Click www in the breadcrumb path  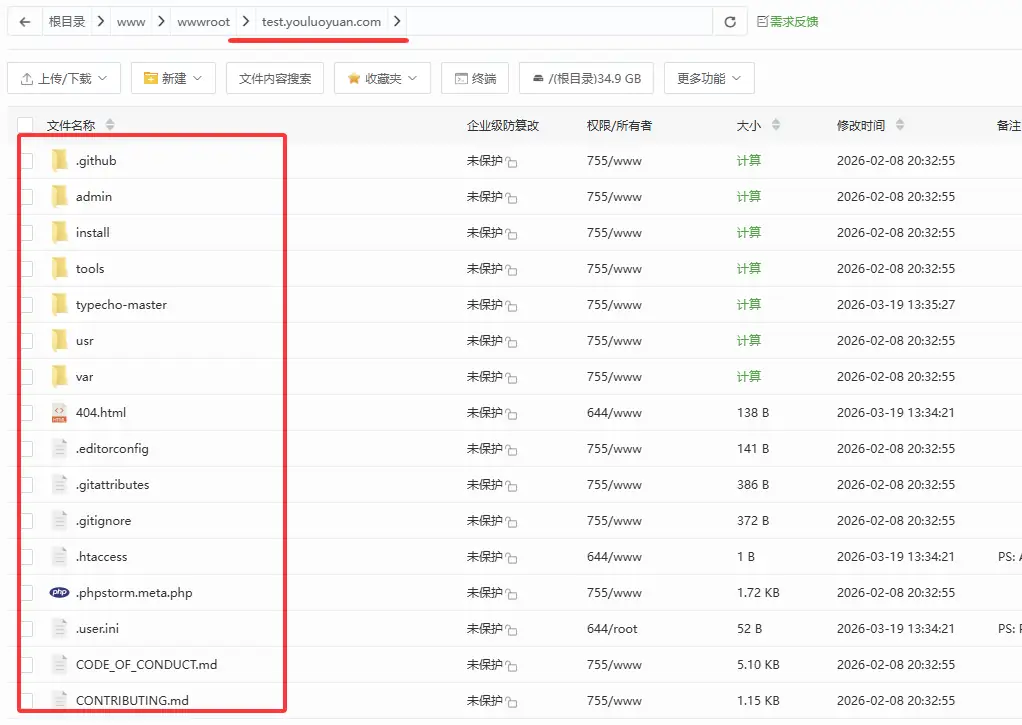coord(129,20)
